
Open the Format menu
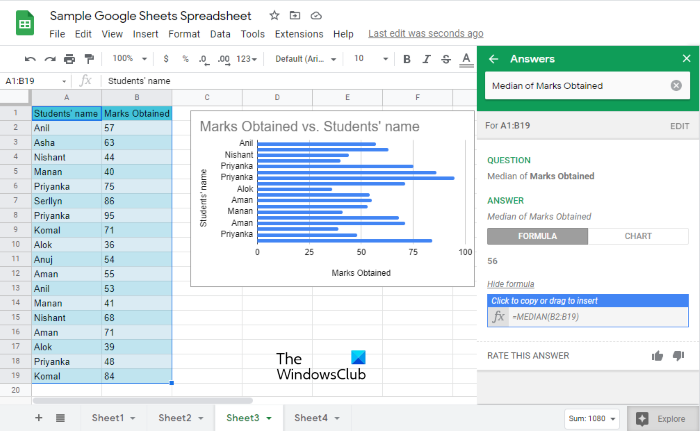(x=184, y=34)
